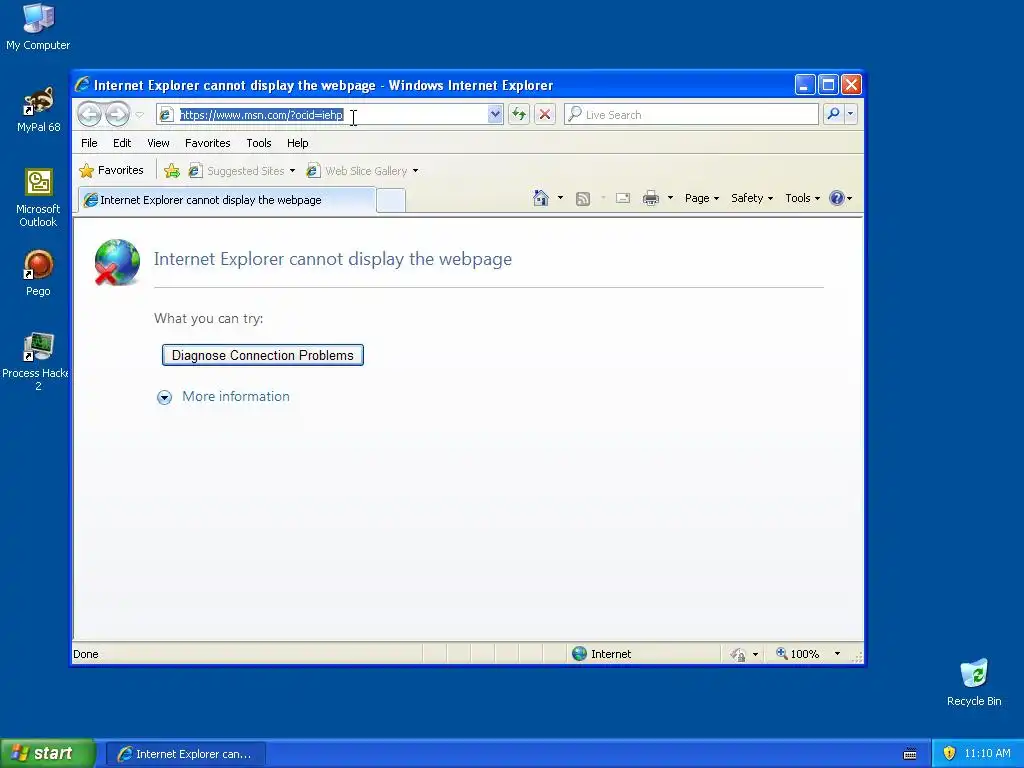
Task: Click the Internet security zone indicator
Action: [x=601, y=654]
